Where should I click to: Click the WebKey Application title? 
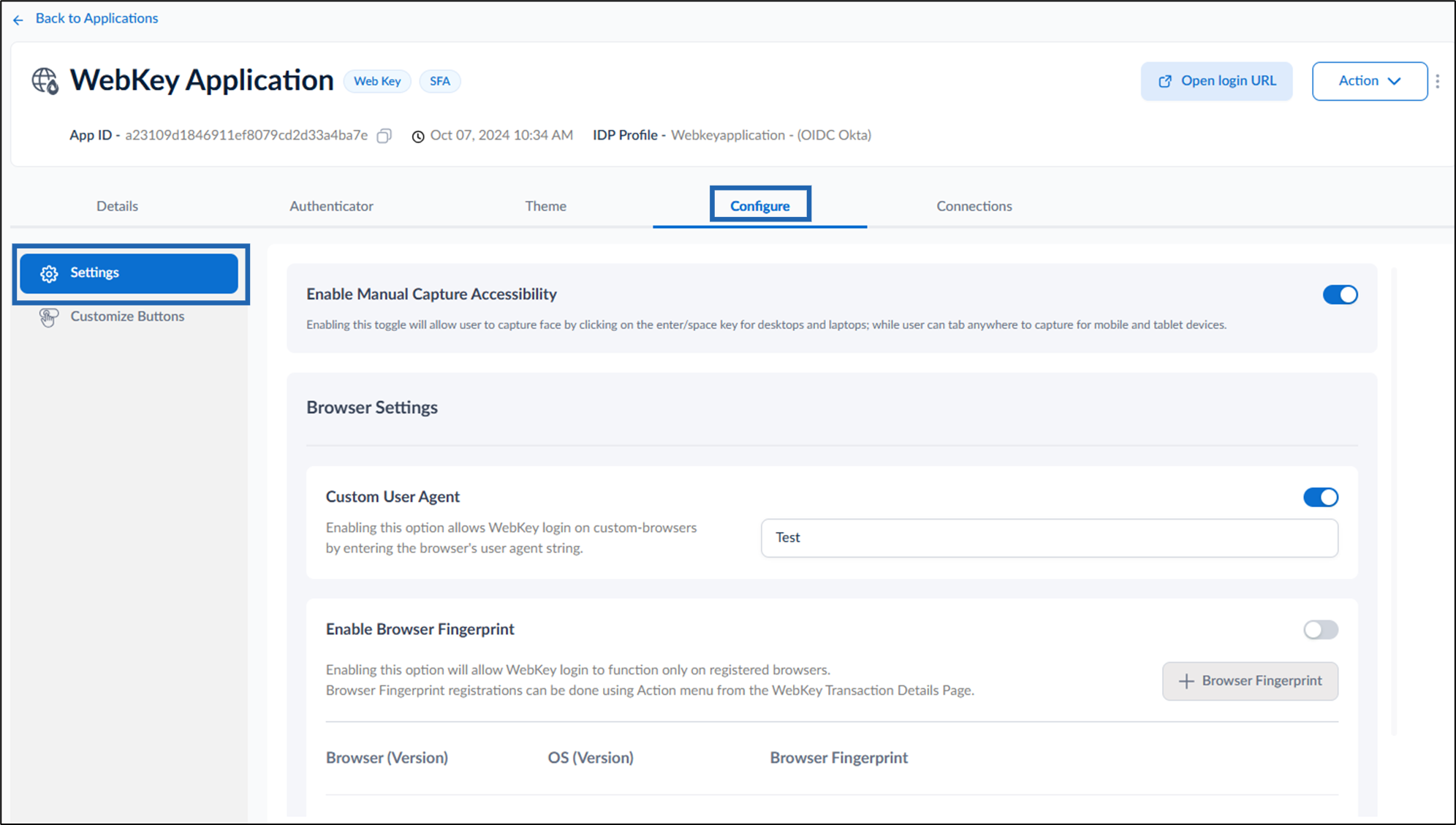(202, 80)
